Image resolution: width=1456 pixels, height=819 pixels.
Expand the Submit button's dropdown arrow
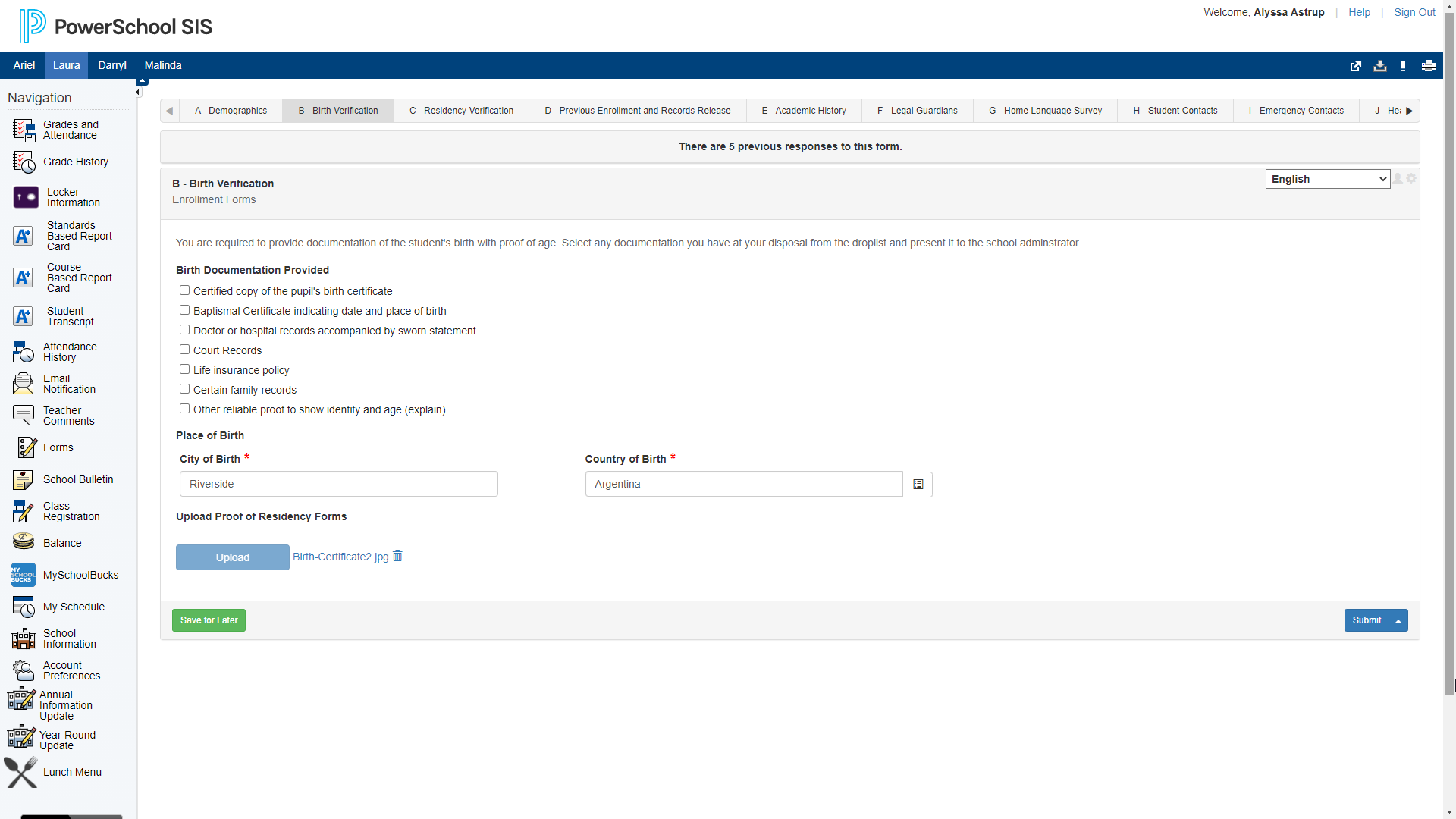[1398, 620]
